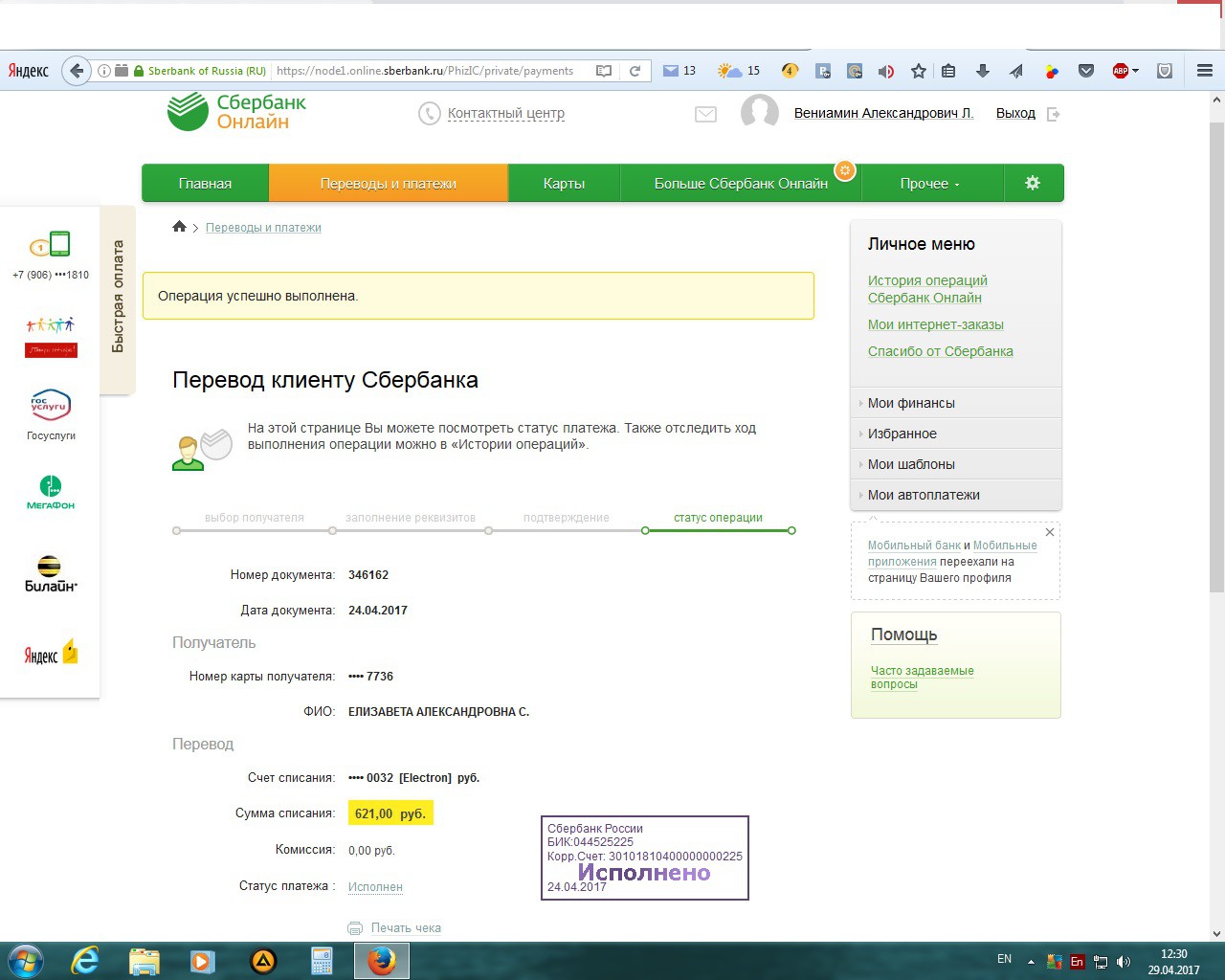The image size is (1225, 980).
Task: Open user name Вениамин Александрович Л.
Action: pos(883,113)
